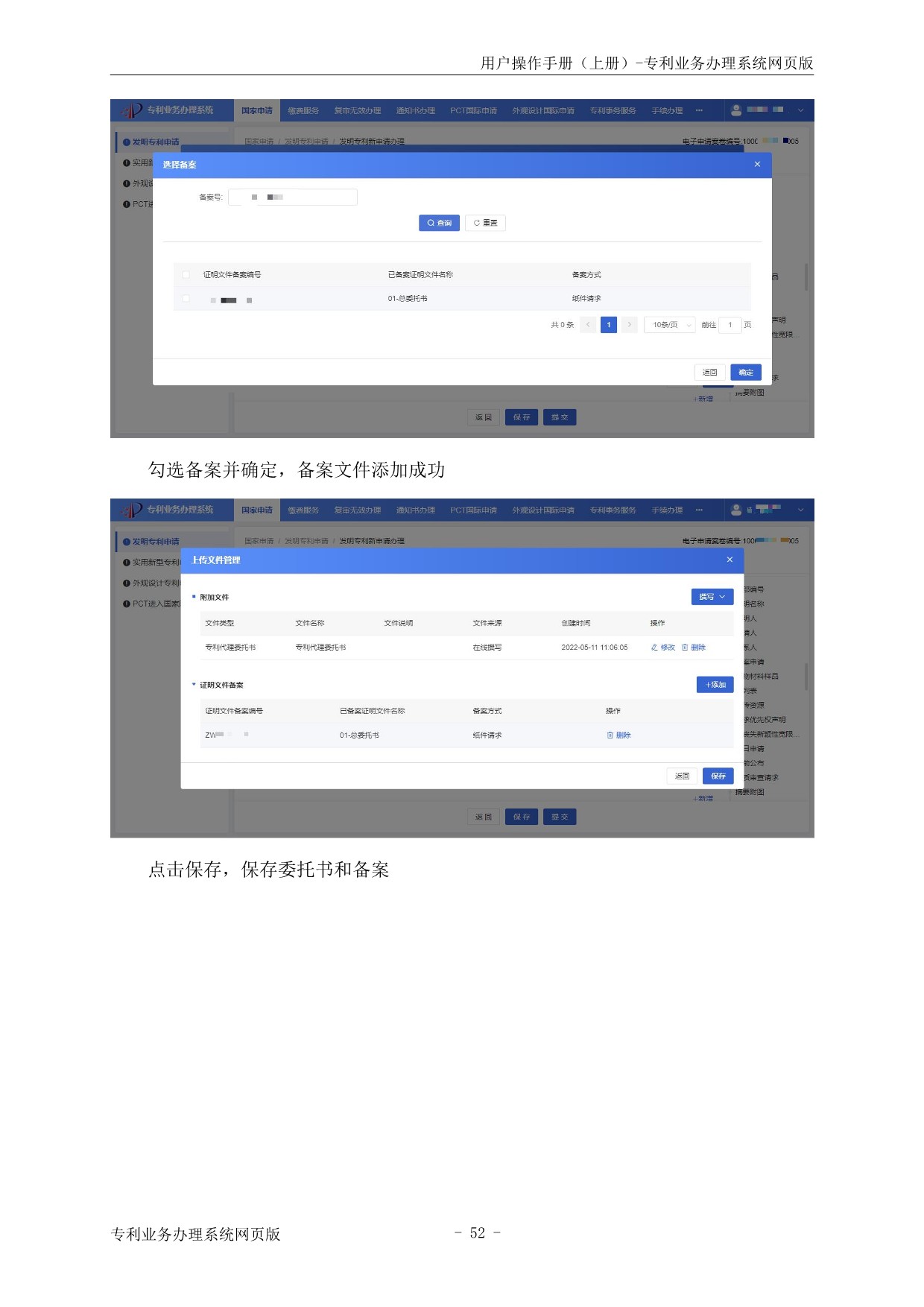Open the 10条/页 page size dropdown
924x1307 pixels.
[x=669, y=325]
